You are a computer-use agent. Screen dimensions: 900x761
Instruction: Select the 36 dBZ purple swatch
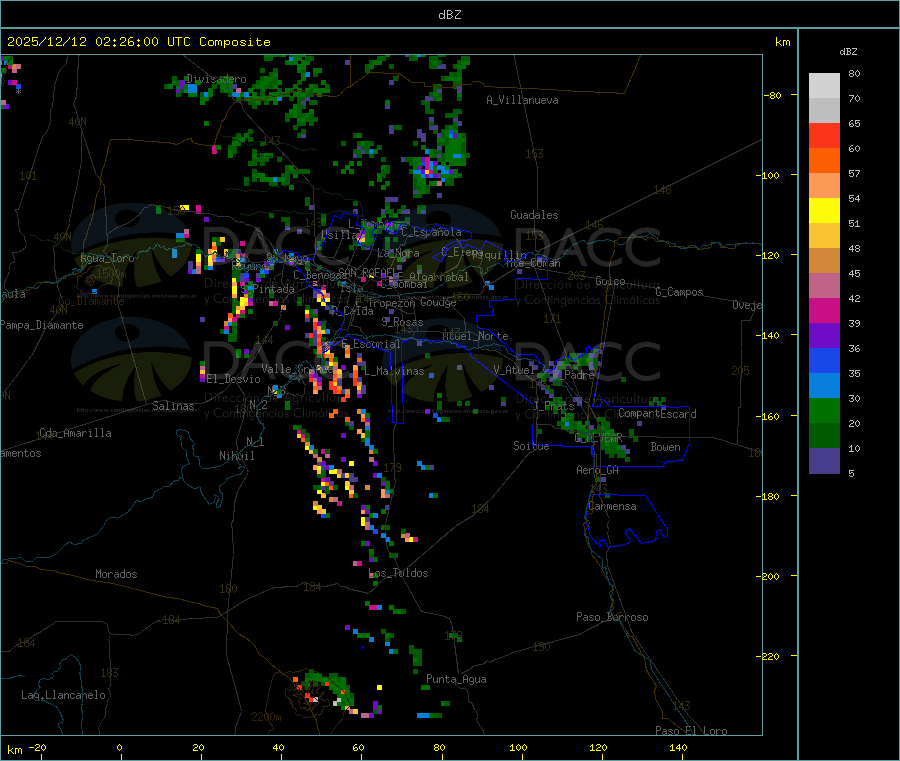824,336
